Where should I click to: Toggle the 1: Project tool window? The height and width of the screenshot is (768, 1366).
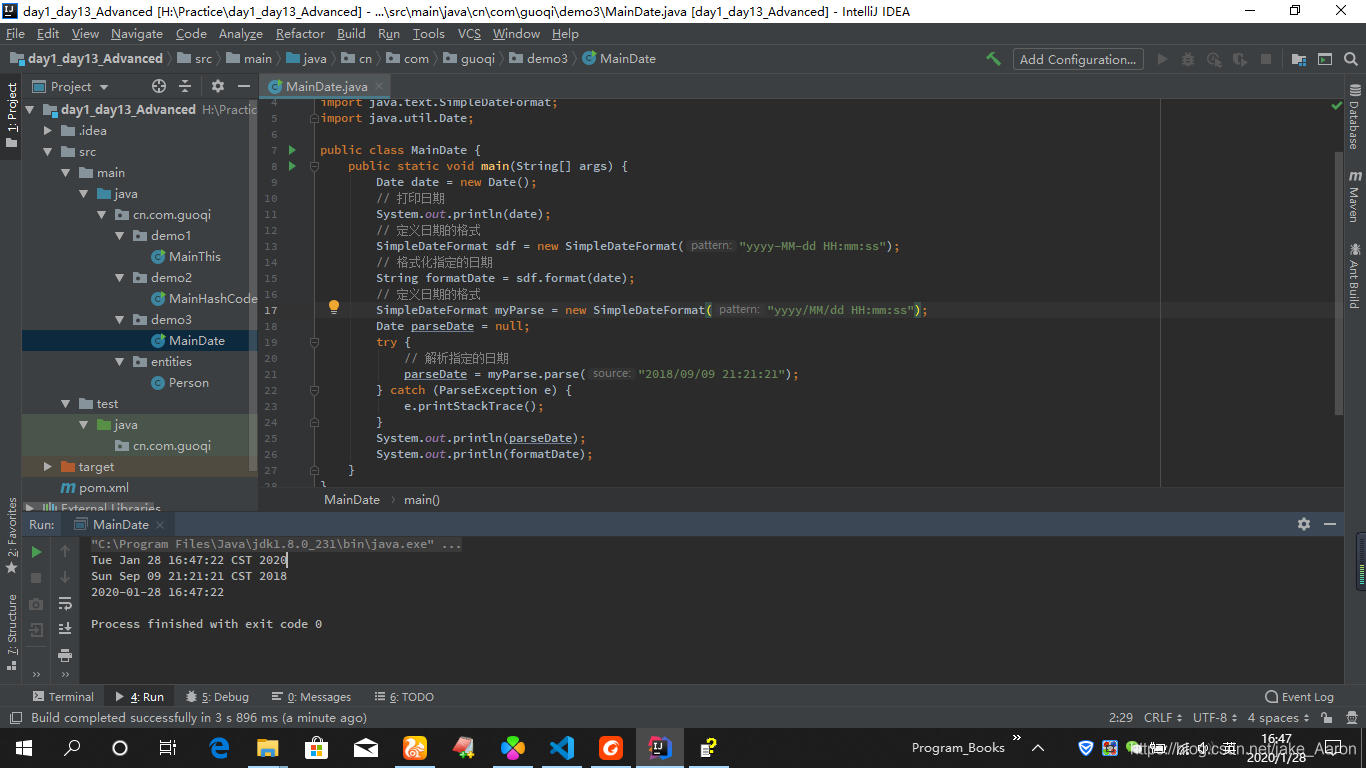click(11, 115)
